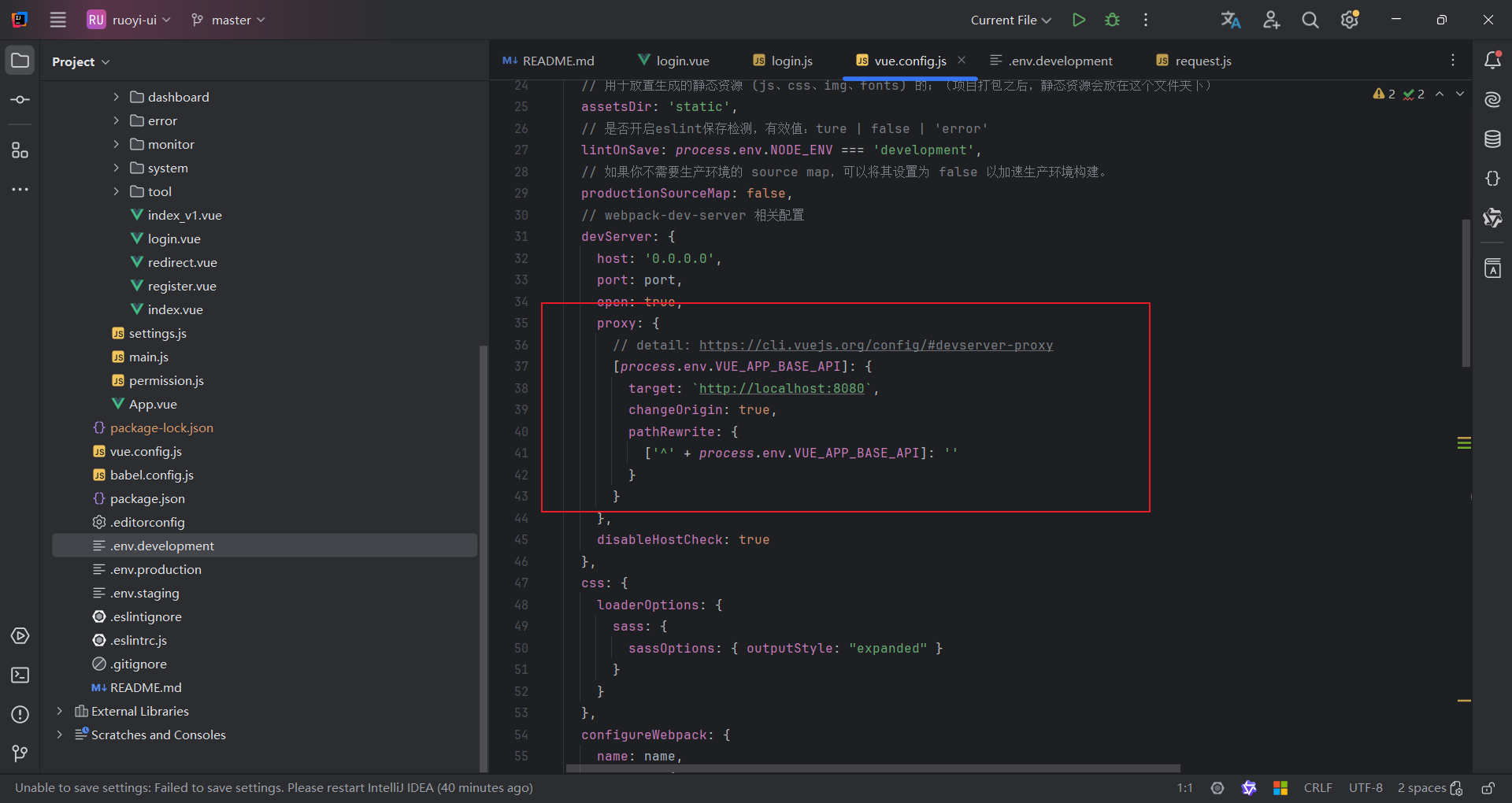Click the editor vertical scrollbar thumb

point(1466,293)
